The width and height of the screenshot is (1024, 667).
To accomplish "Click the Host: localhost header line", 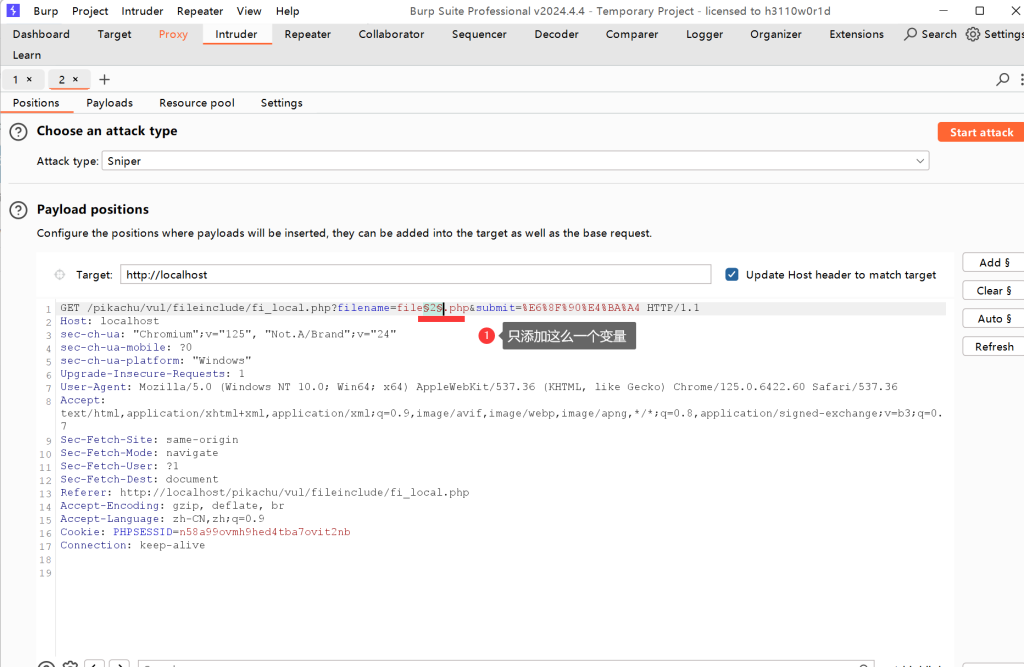I will pos(110,321).
